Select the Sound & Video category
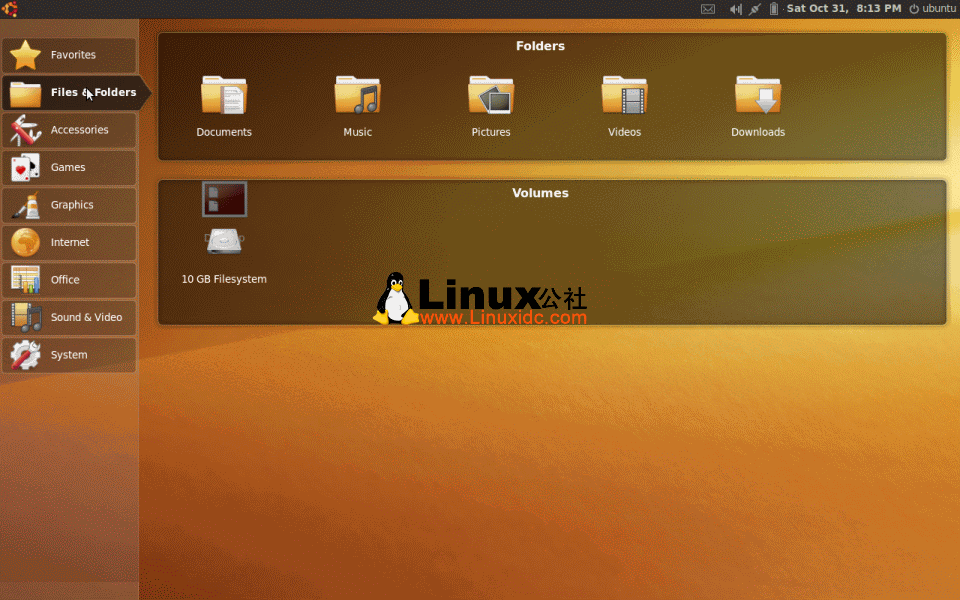The width and height of the screenshot is (960, 600). [x=70, y=317]
